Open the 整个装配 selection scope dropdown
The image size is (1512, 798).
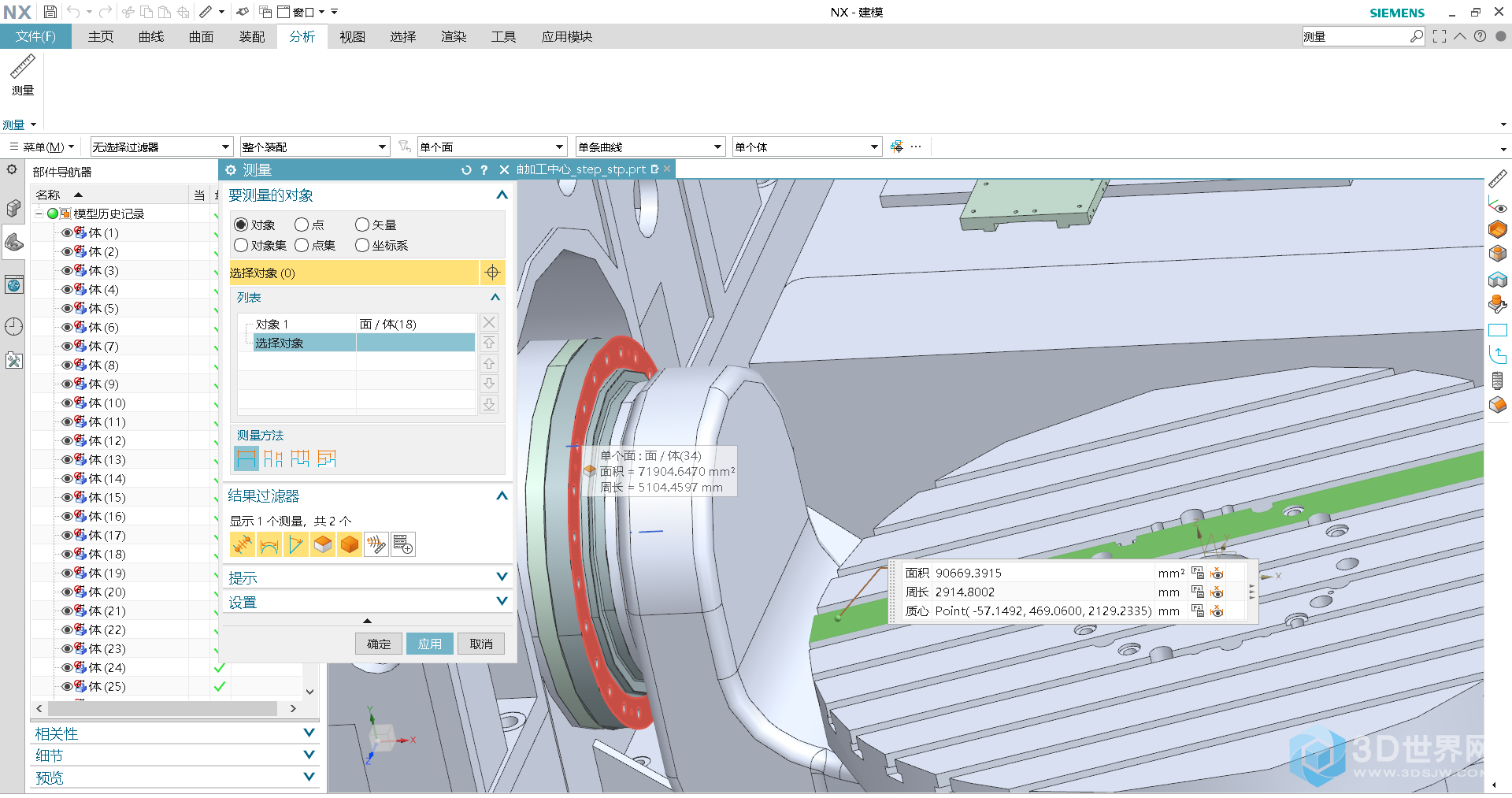pos(315,147)
